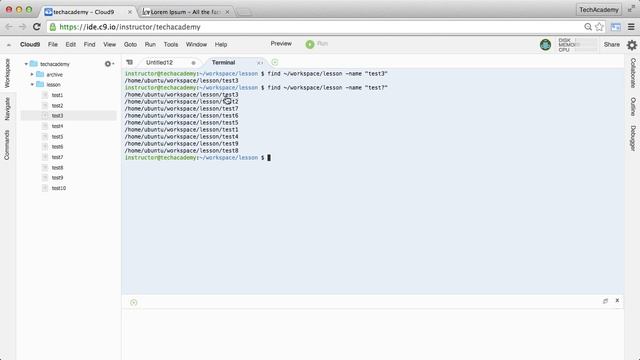The image size is (640, 360).
Task: Switch to Lorem Ipsum browser tab
Action: [186, 12]
